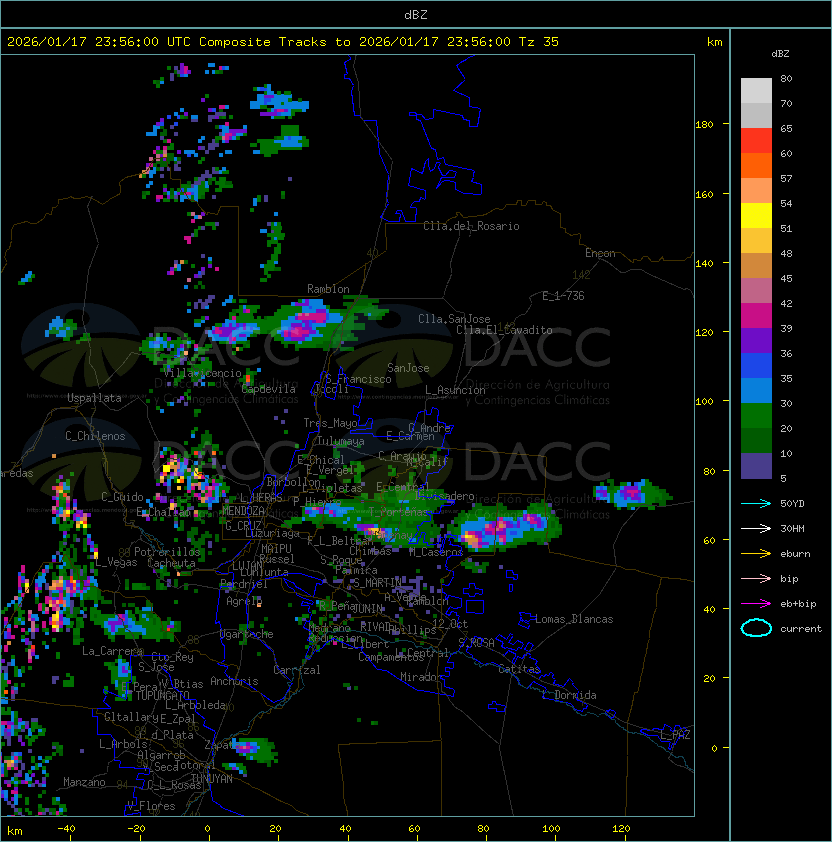This screenshot has width=832, height=842.
Task: Click the current legend label
Action: pos(801,629)
